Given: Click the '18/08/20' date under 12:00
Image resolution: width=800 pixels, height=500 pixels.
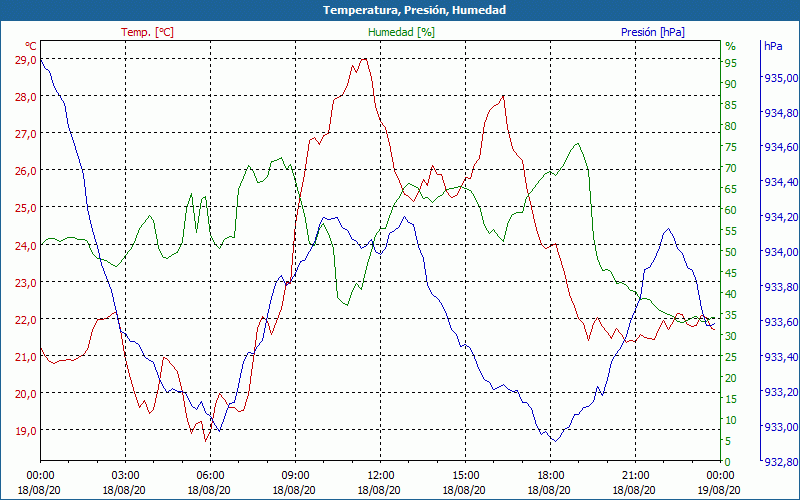Looking at the screenshot, I should [x=379, y=491].
